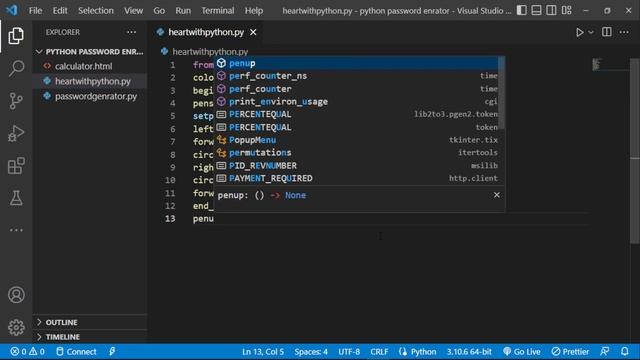Viewport: 640px width, 360px height.
Task: Select the heartwithpython.py editor tab
Action: [206, 32]
